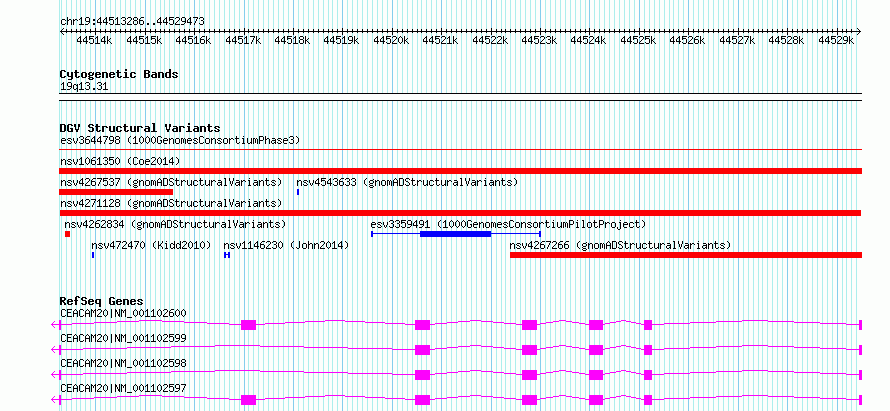
Task: Click the CEACAM20|NM_001102598 transcript label
Action: point(123,363)
